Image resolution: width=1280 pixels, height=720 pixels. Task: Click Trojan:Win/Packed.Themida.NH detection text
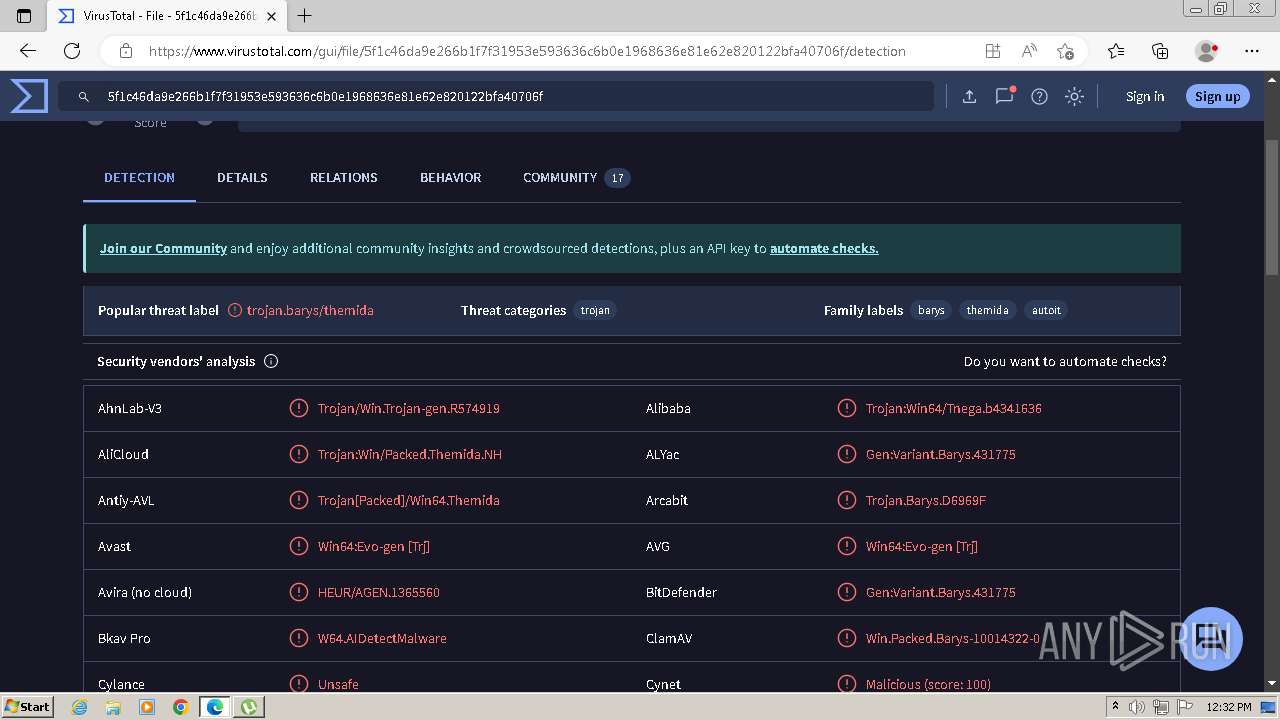coord(410,454)
